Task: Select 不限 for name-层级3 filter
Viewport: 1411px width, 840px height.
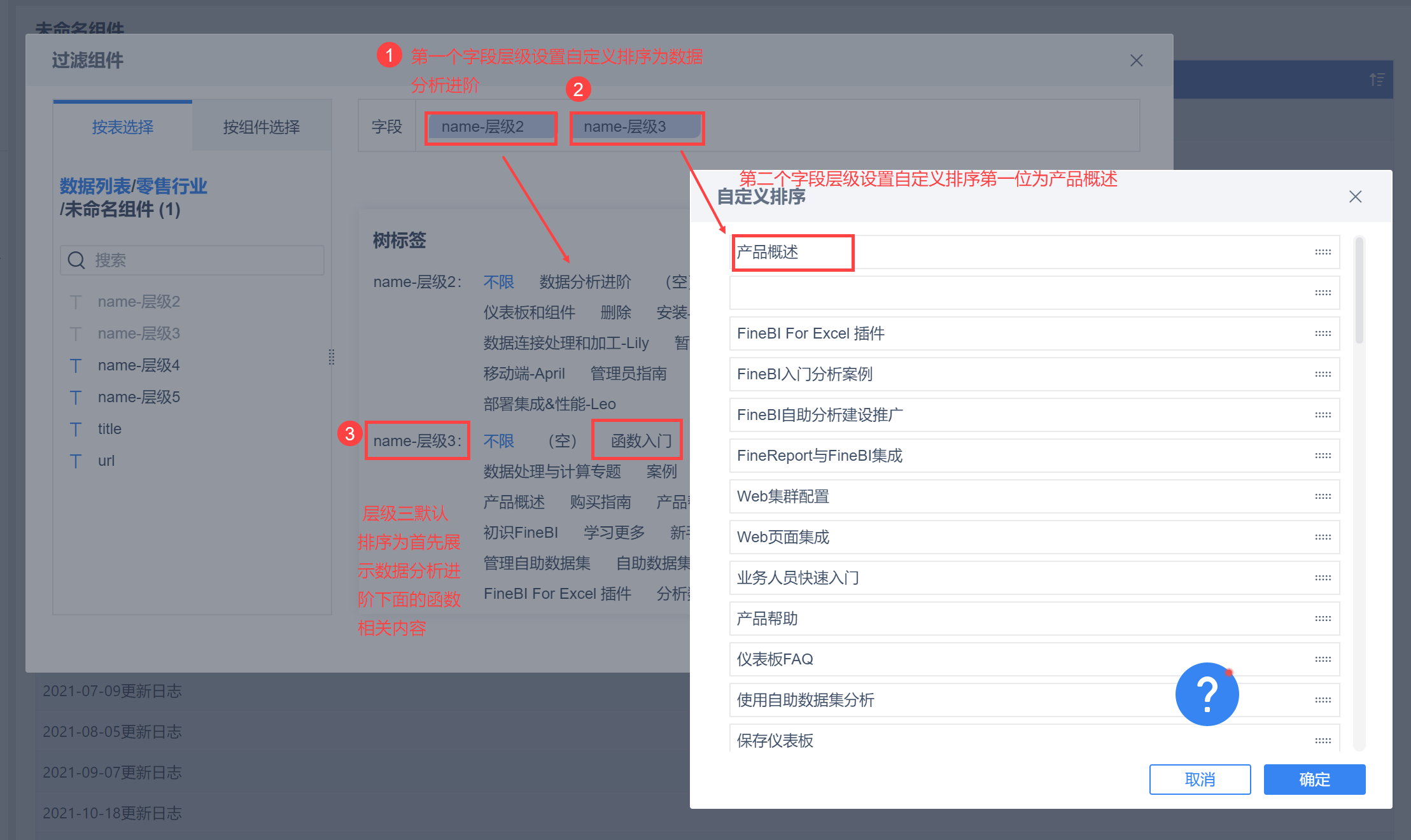Action: click(498, 441)
